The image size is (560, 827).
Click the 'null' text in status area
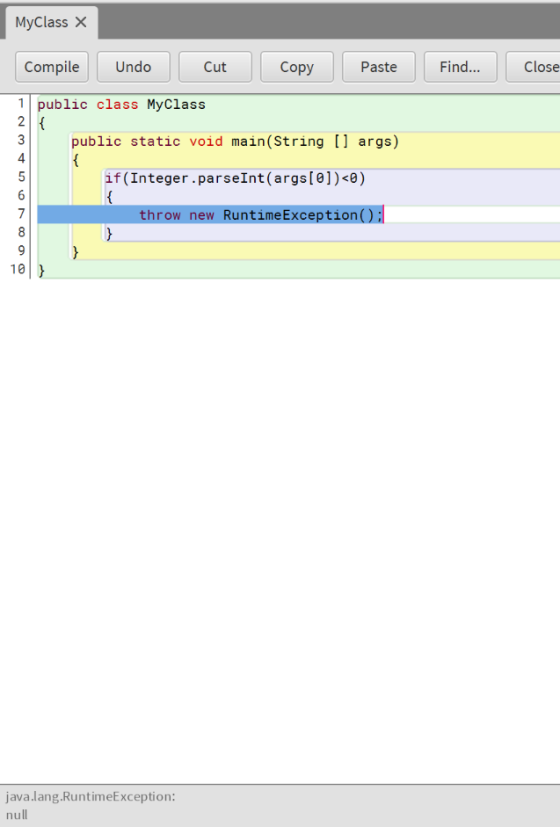tap(17, 815)
